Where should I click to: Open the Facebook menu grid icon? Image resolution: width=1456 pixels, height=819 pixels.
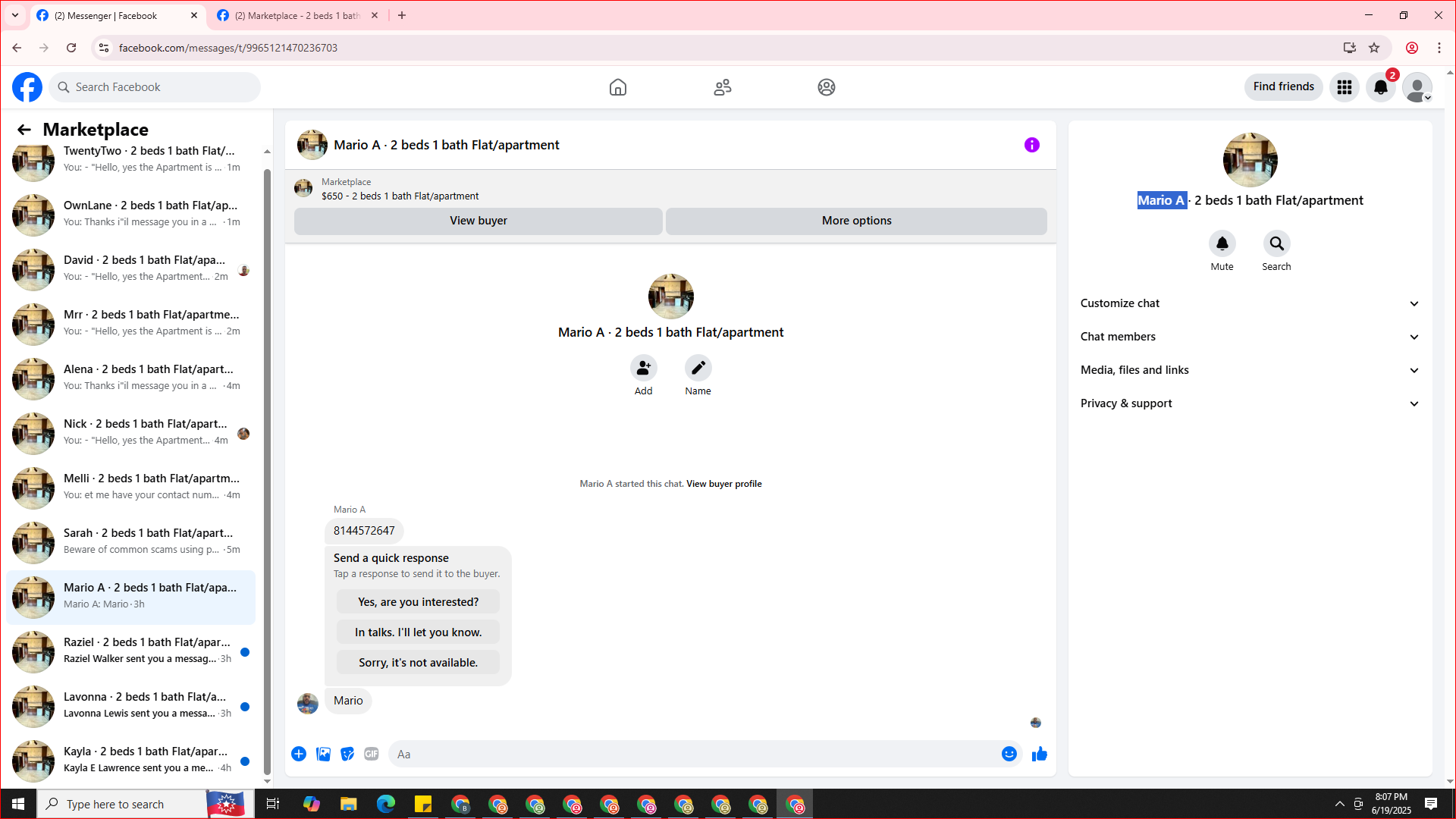[x=1345, y=87]
